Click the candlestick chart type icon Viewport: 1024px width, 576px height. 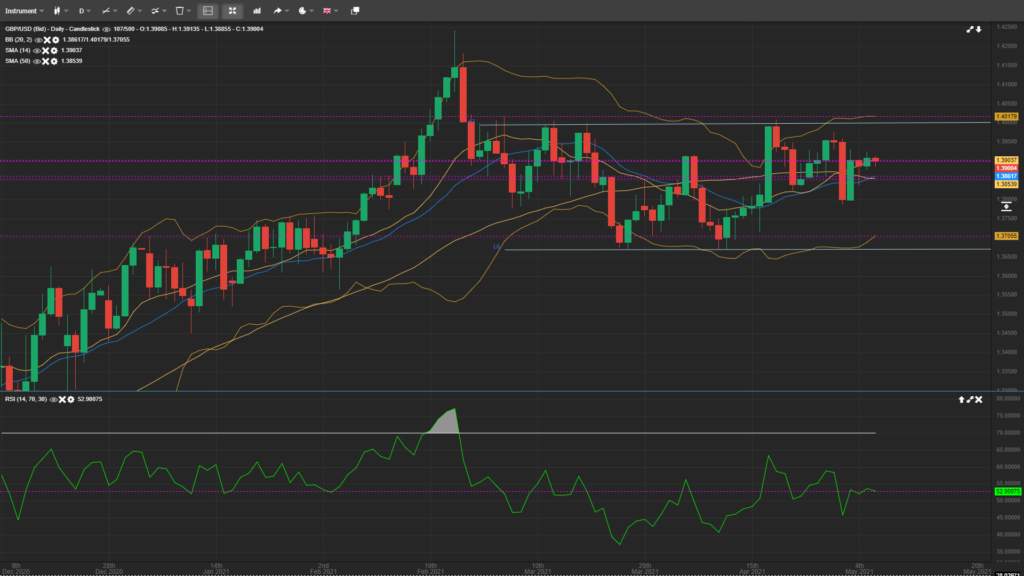click(x=57, y=10)
